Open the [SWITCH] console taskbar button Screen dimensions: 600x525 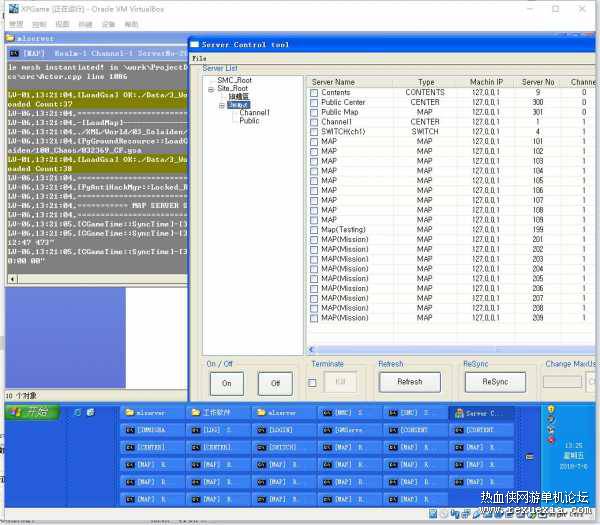(x=284, y=447)
